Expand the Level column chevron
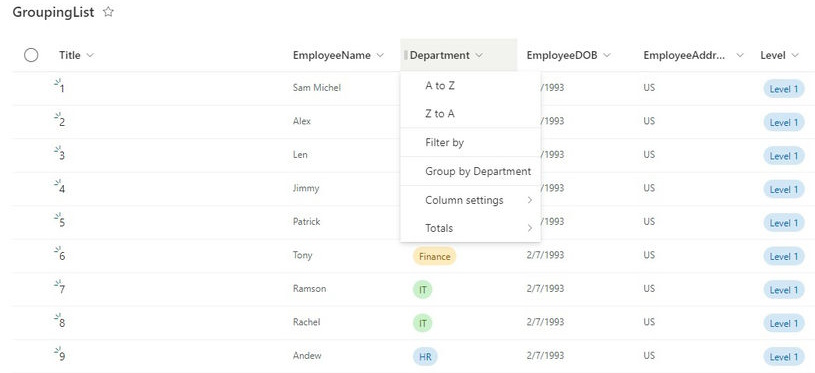Viewport: 815px width, 373px height. tap(795, 55)
